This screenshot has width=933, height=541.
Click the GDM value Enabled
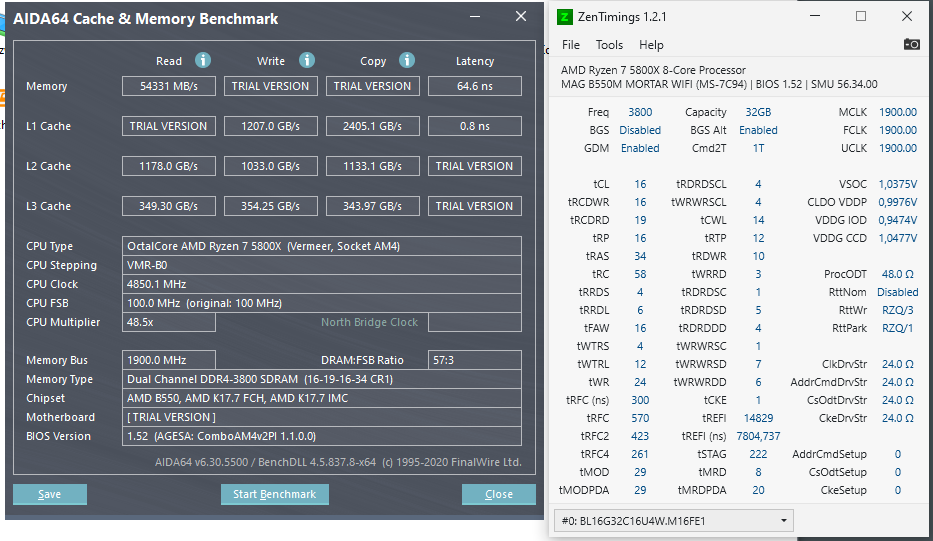pos(640,148)
